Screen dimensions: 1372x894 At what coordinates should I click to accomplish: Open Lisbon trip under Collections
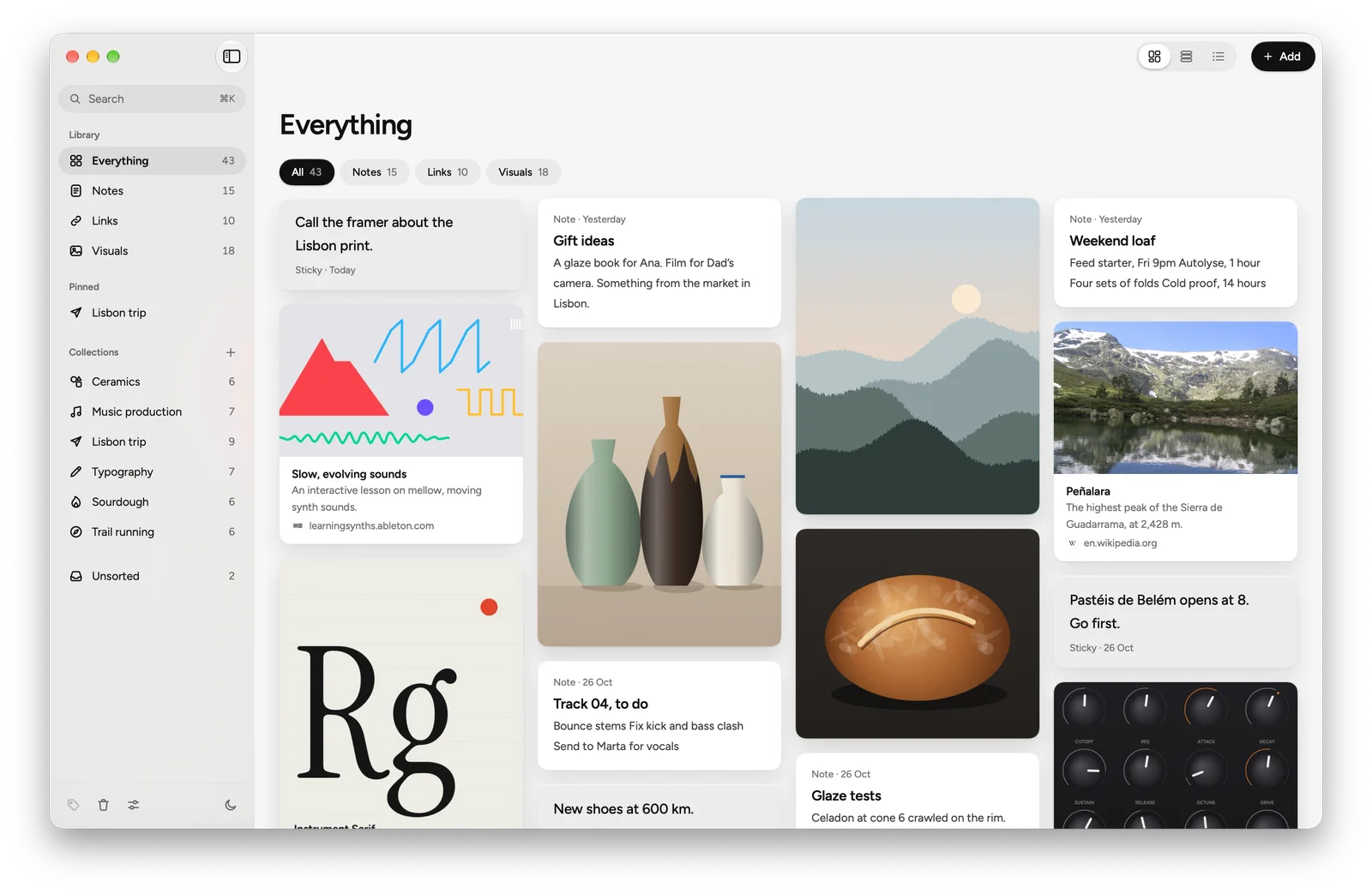pyautogui.click(x=152, y=441)
